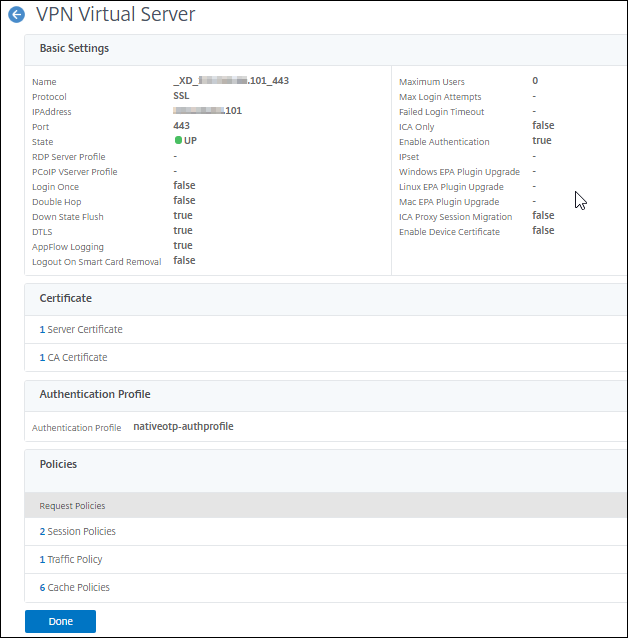Open the 6 Cache Policies row
This screenshot has width=628, height=638.
[74, 587]
